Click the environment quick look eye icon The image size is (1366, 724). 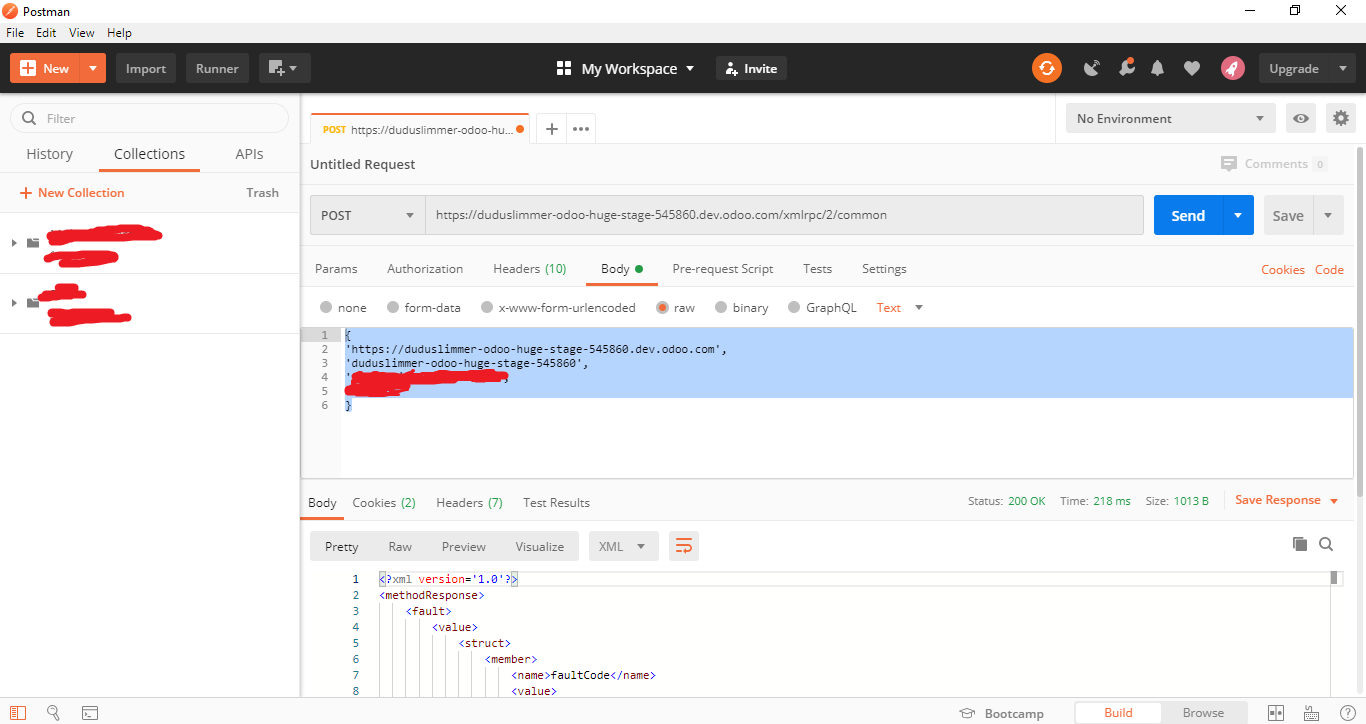(x=1301, y=118)
